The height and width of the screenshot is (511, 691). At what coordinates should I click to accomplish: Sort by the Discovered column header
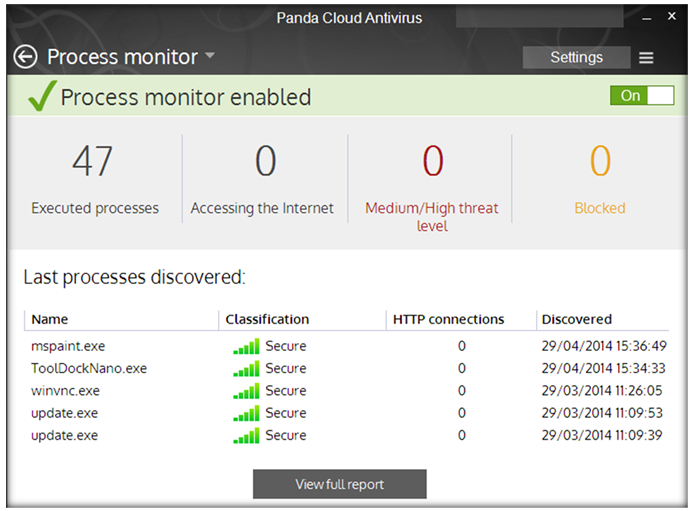[576, 319]
